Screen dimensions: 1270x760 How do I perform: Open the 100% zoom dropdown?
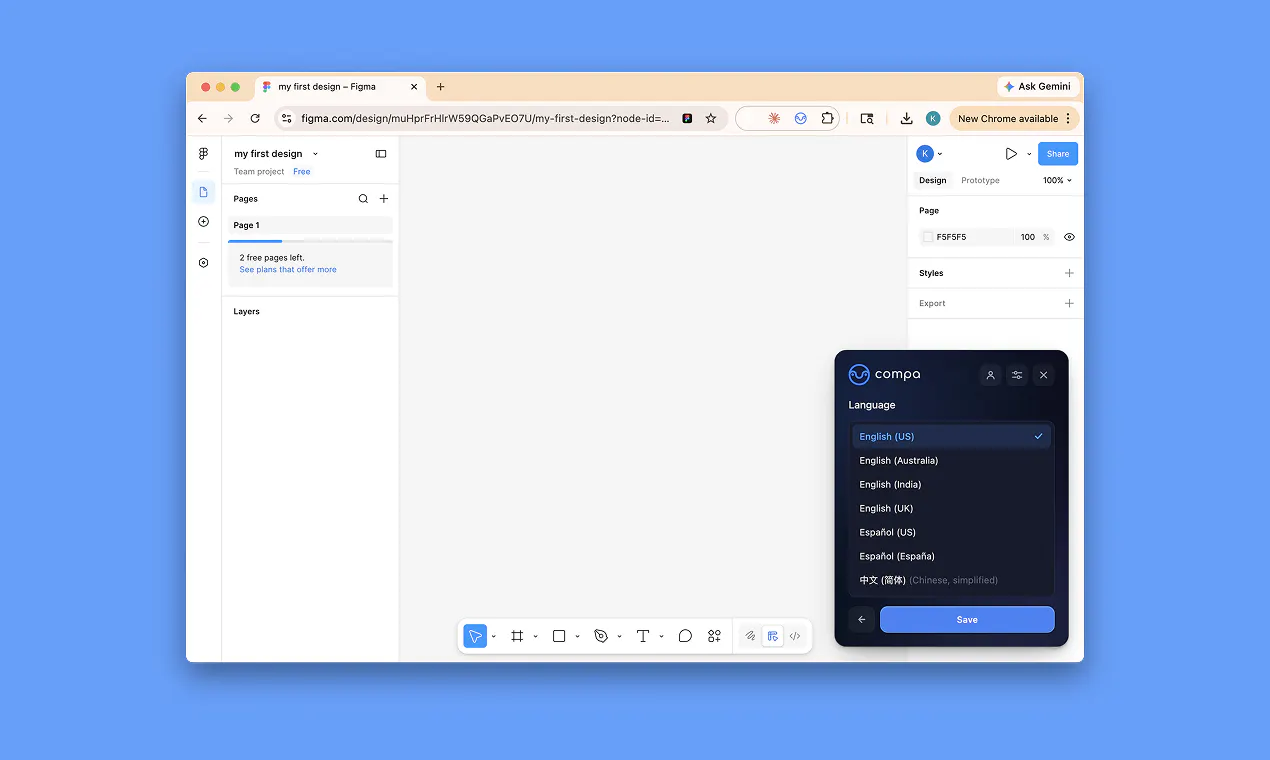click(1057, 181)
